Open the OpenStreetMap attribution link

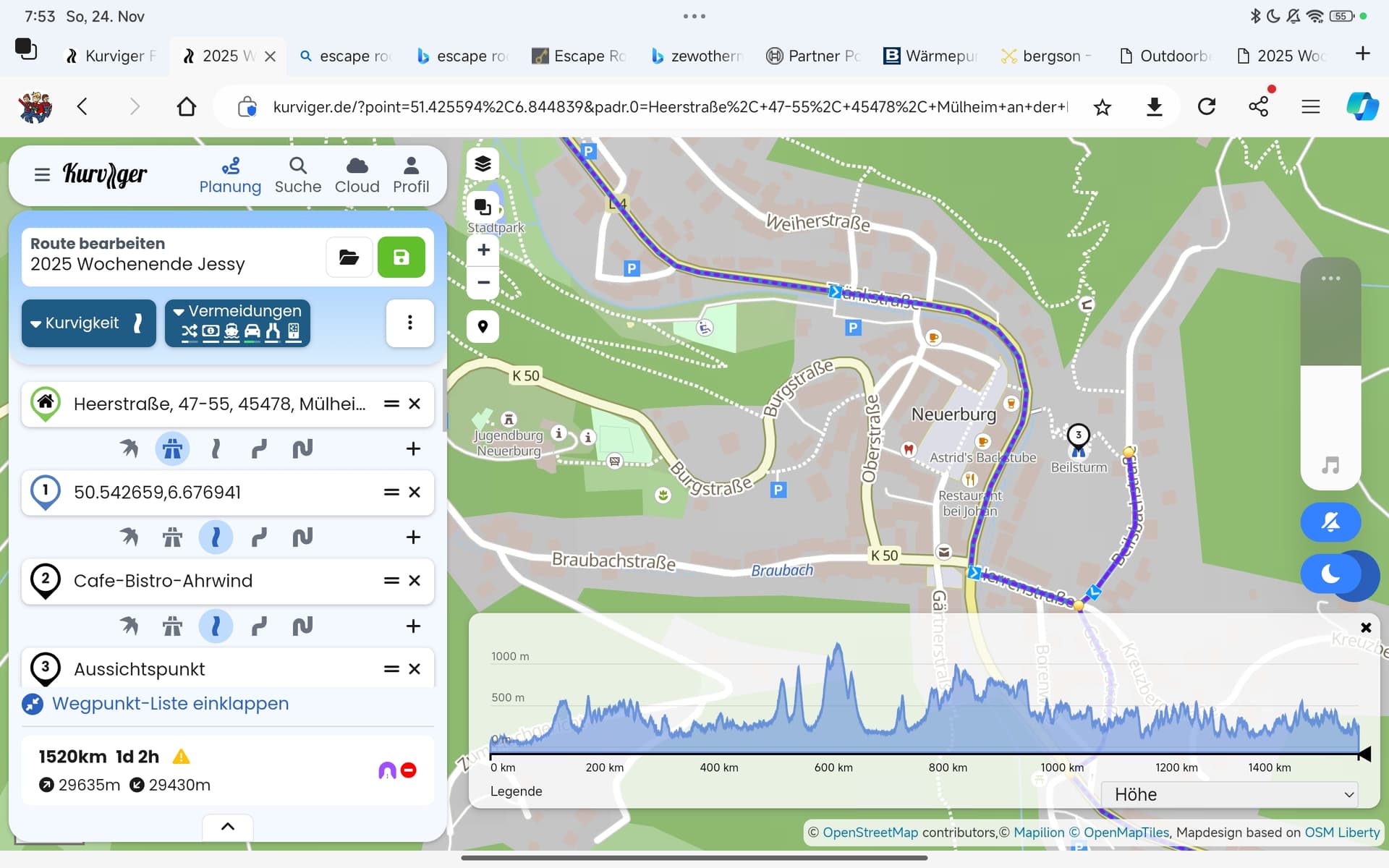[x=870, y=833]
